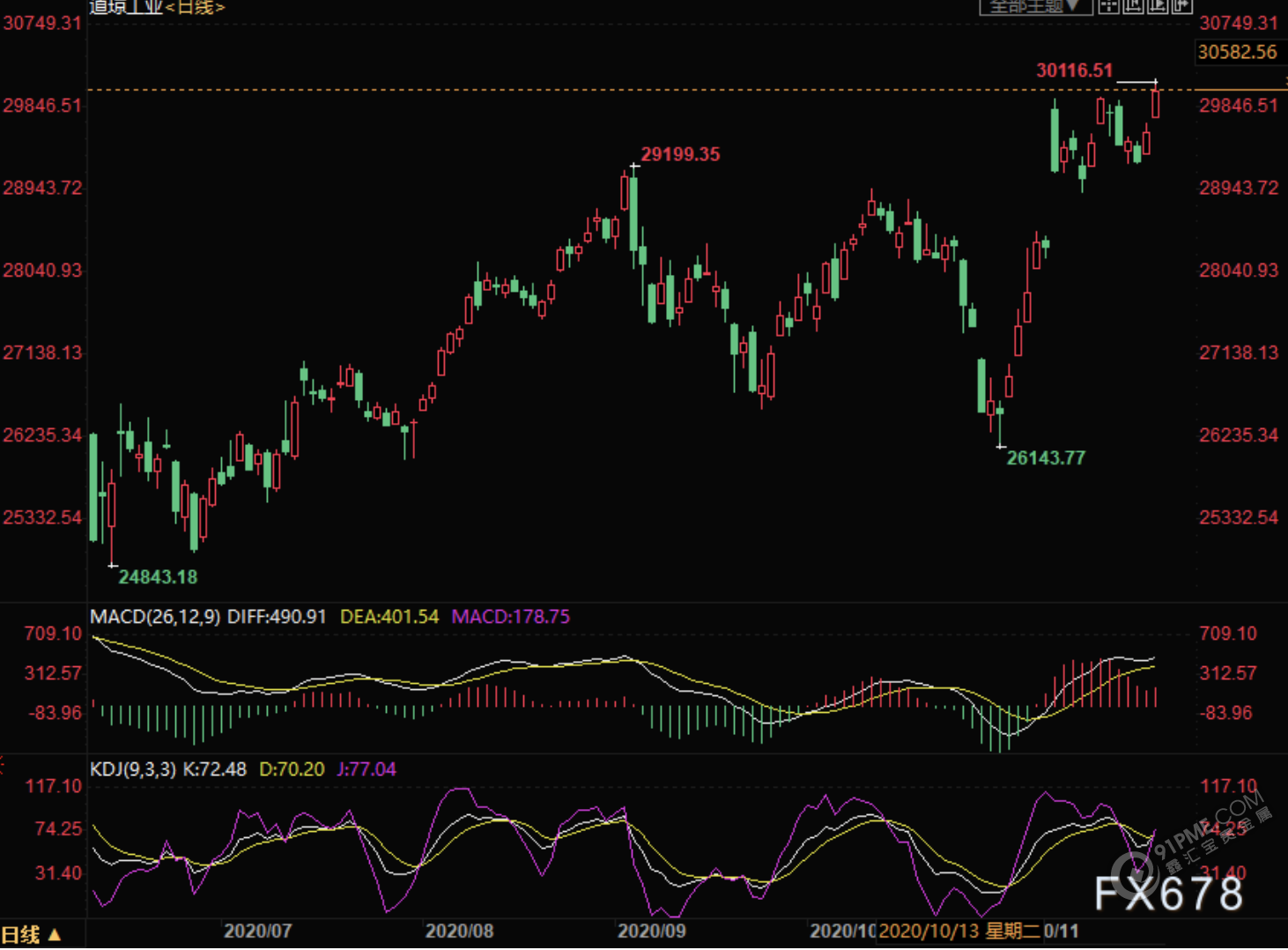Image resolution: width=1288 pixels, height=950 pixels.
Task: Click the DEA:401.54 value
Action: click(389, 617)
